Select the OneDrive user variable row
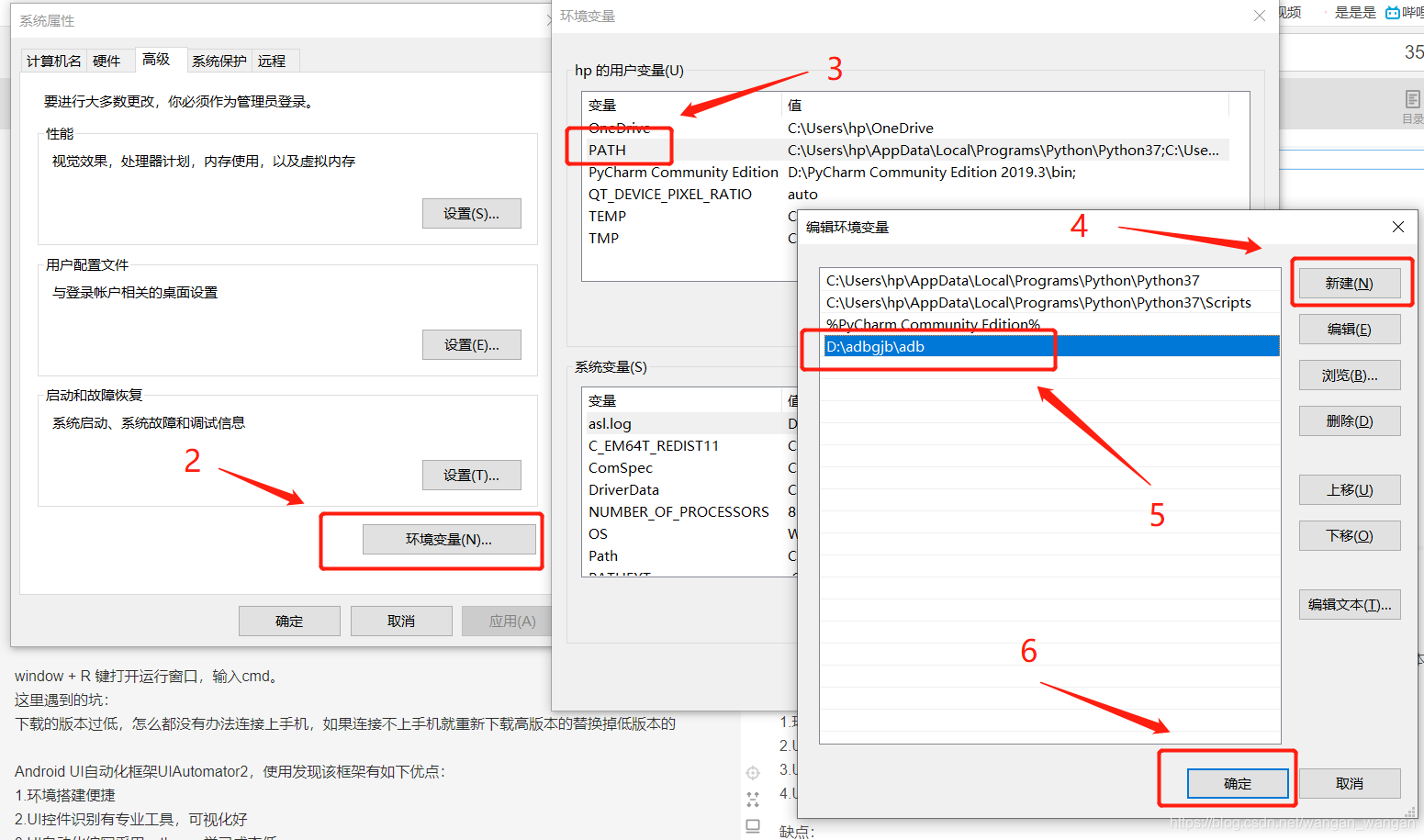The height and width of the screenshot is (840, 1424). 905,128
